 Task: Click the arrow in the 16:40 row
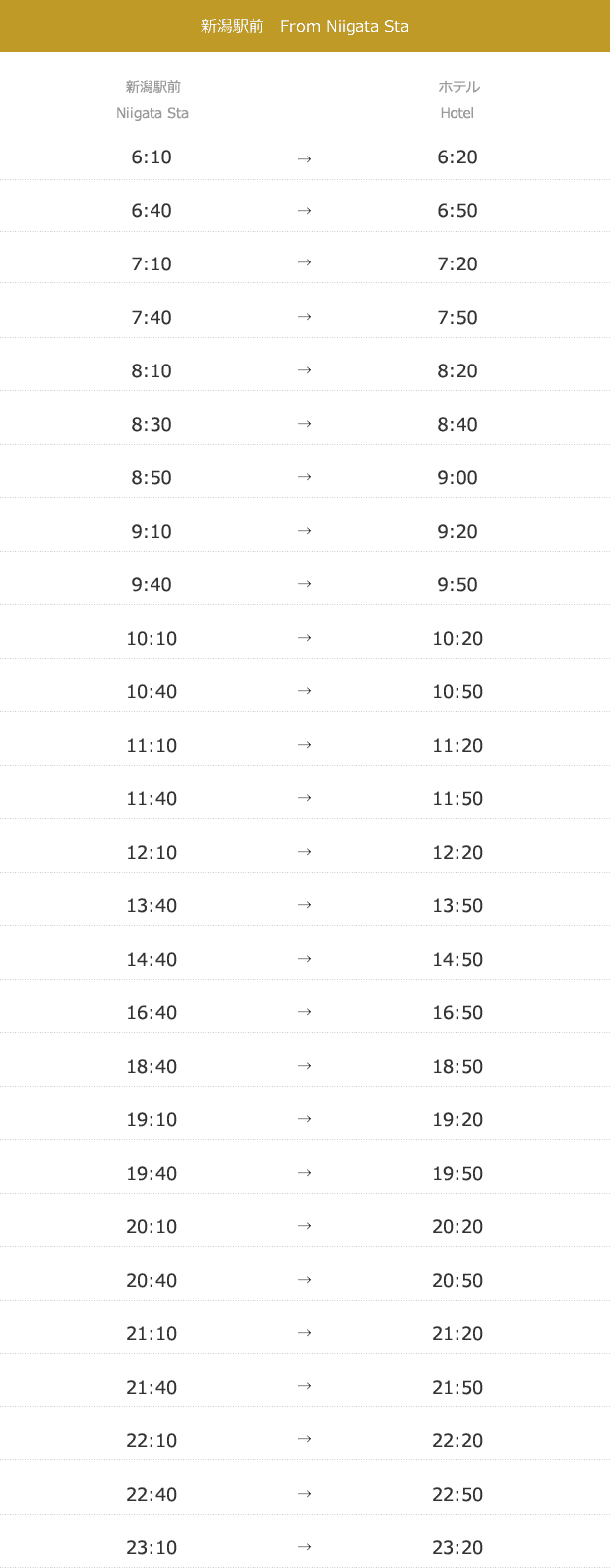(304, 1012)
